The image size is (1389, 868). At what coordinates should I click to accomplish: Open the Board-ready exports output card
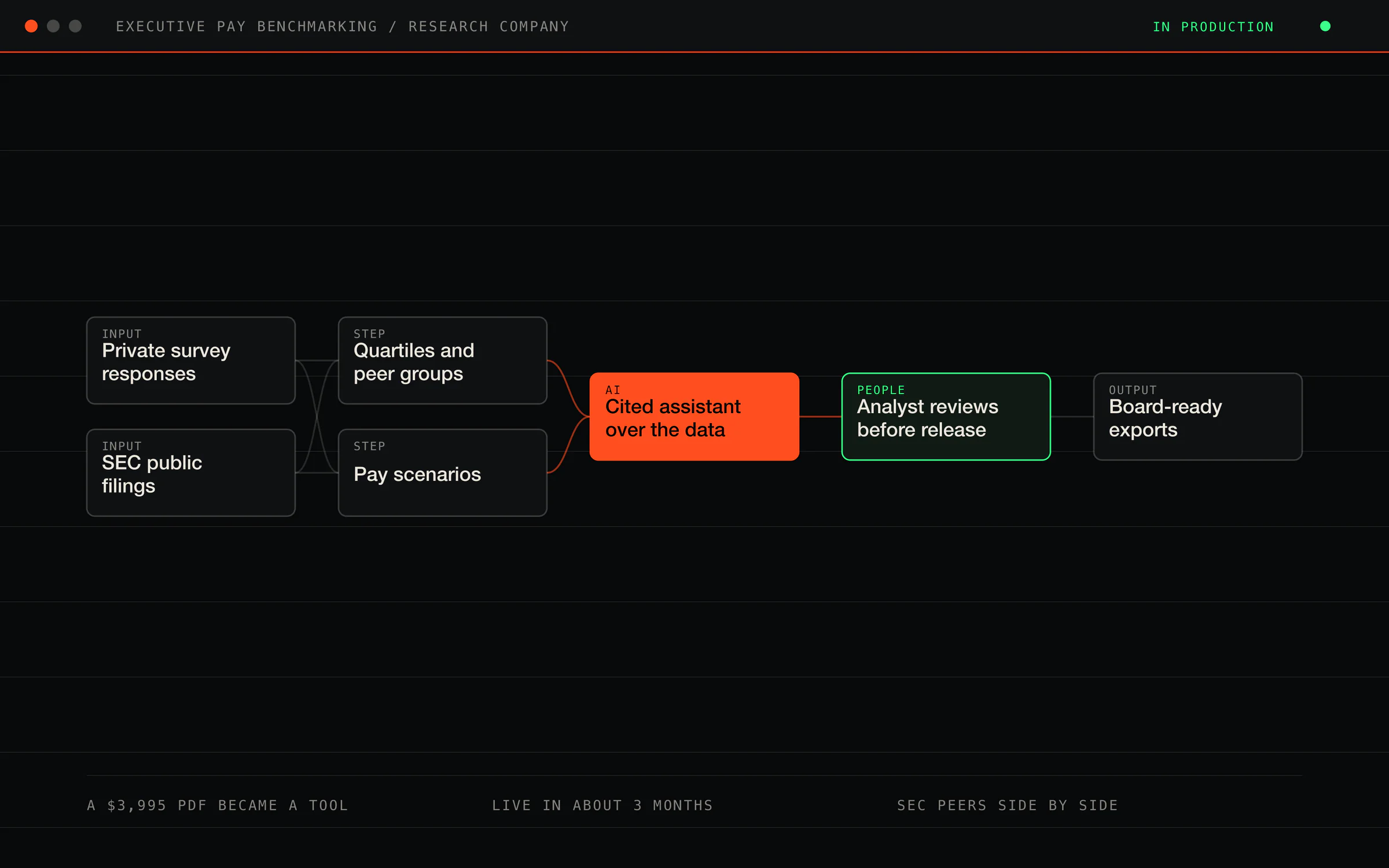coord(1198,417)
